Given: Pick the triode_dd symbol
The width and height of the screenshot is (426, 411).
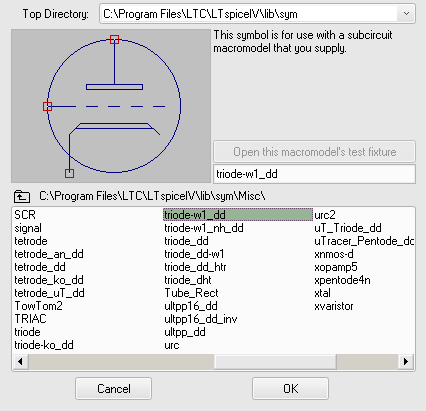Looking at the screenshot, I should tap(186, 241).
